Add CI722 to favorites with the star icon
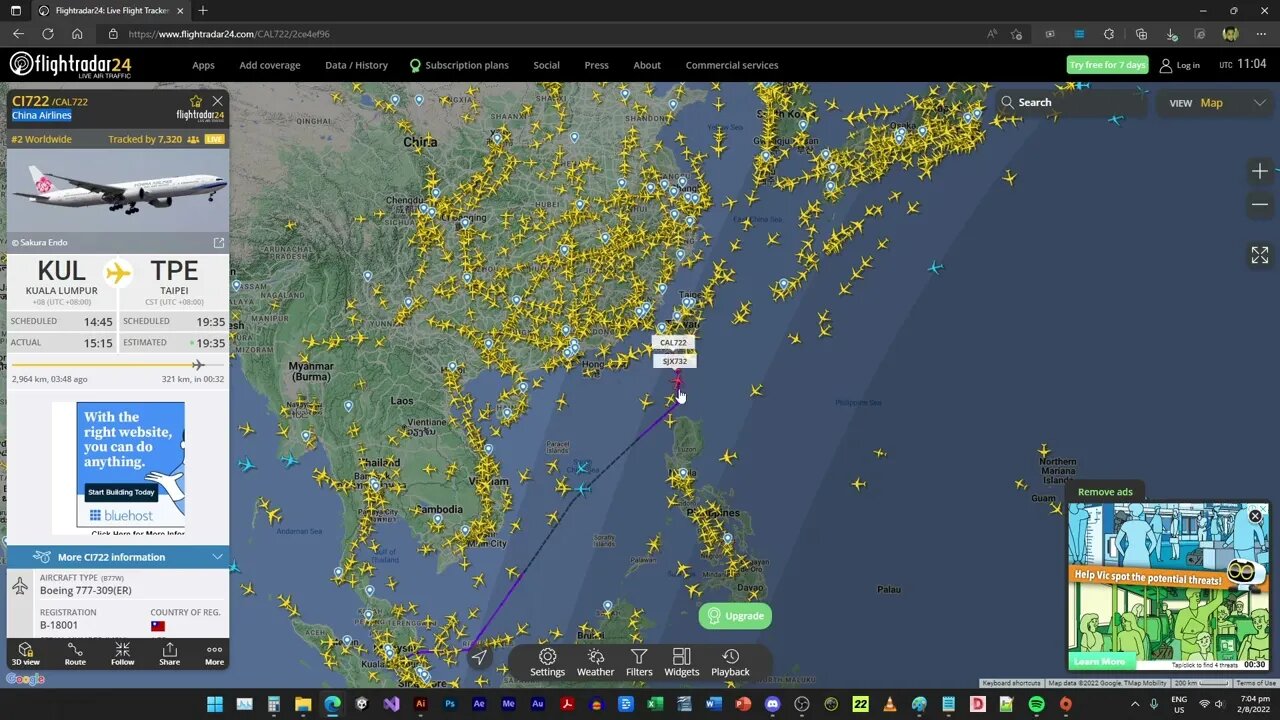 [x=196, y=101]
